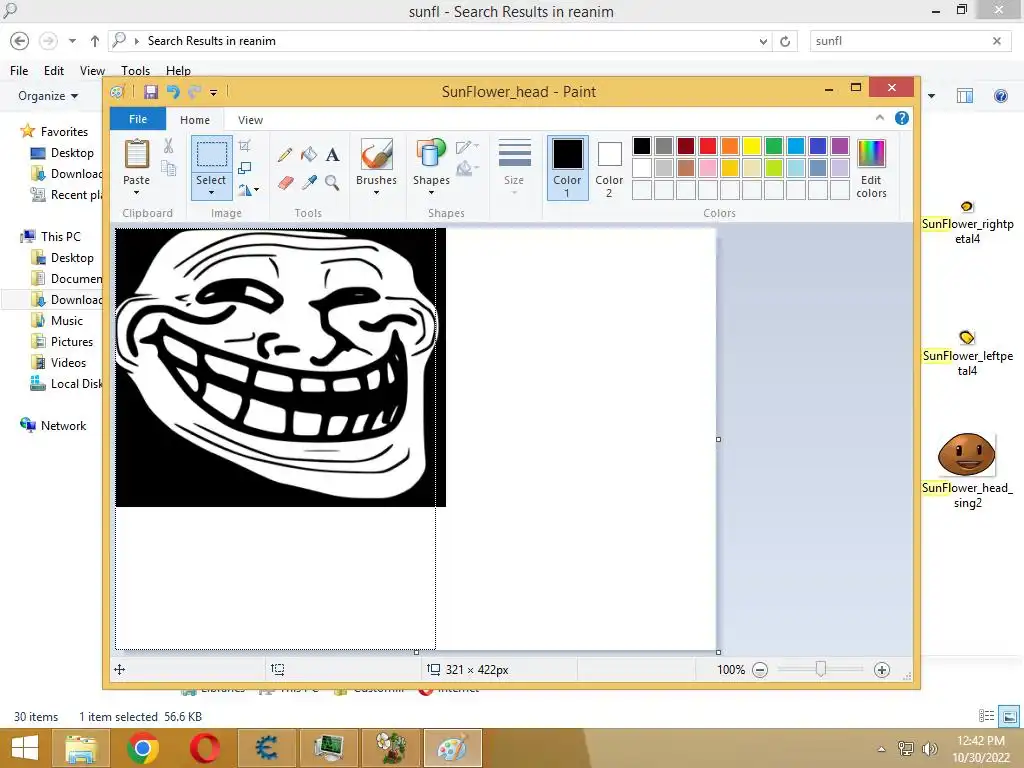Activate the Color picker eyedropper
1024x768 pixels.
pos(309,182)
